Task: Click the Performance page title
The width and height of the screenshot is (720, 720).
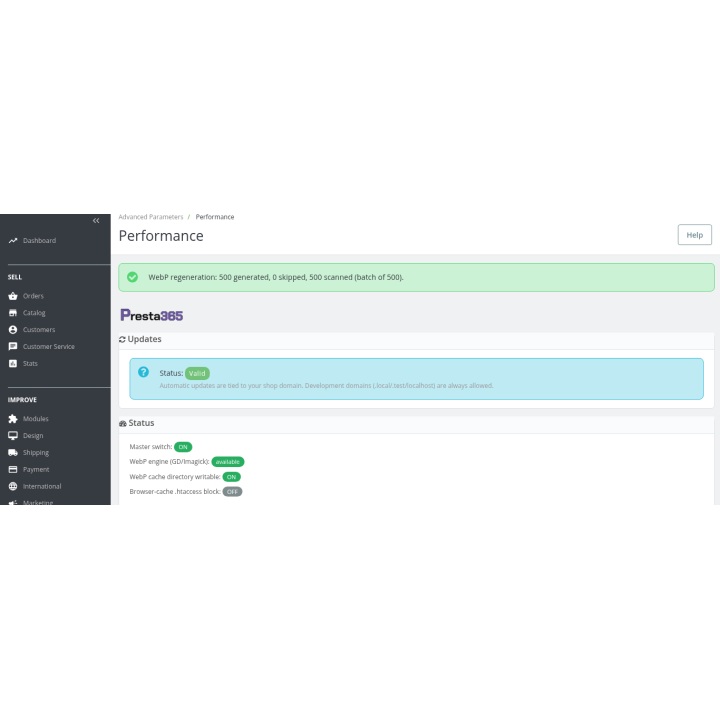Action: click(x=161, y=236)
